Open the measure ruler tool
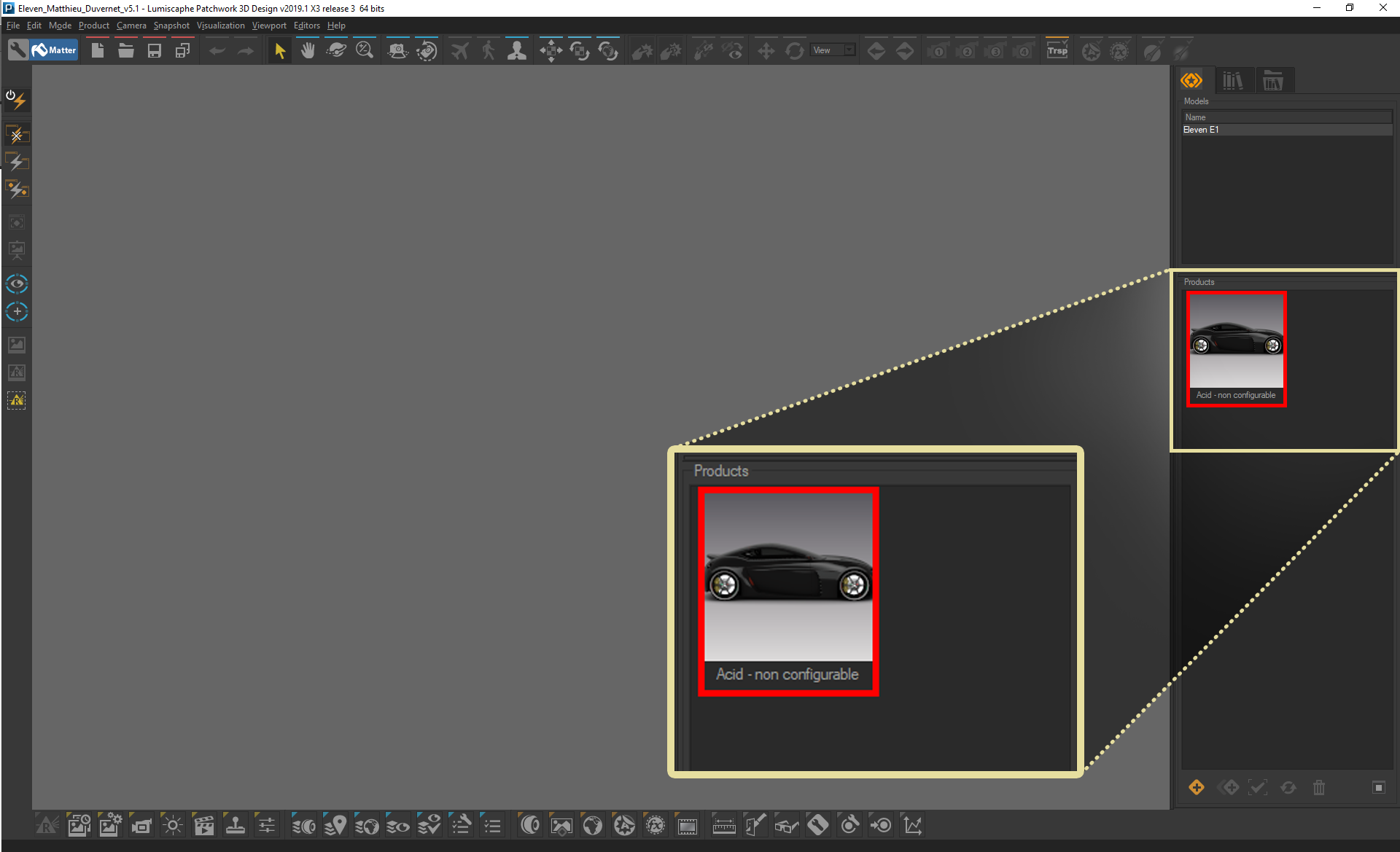 pyautogui.click(x=724, y=825)
